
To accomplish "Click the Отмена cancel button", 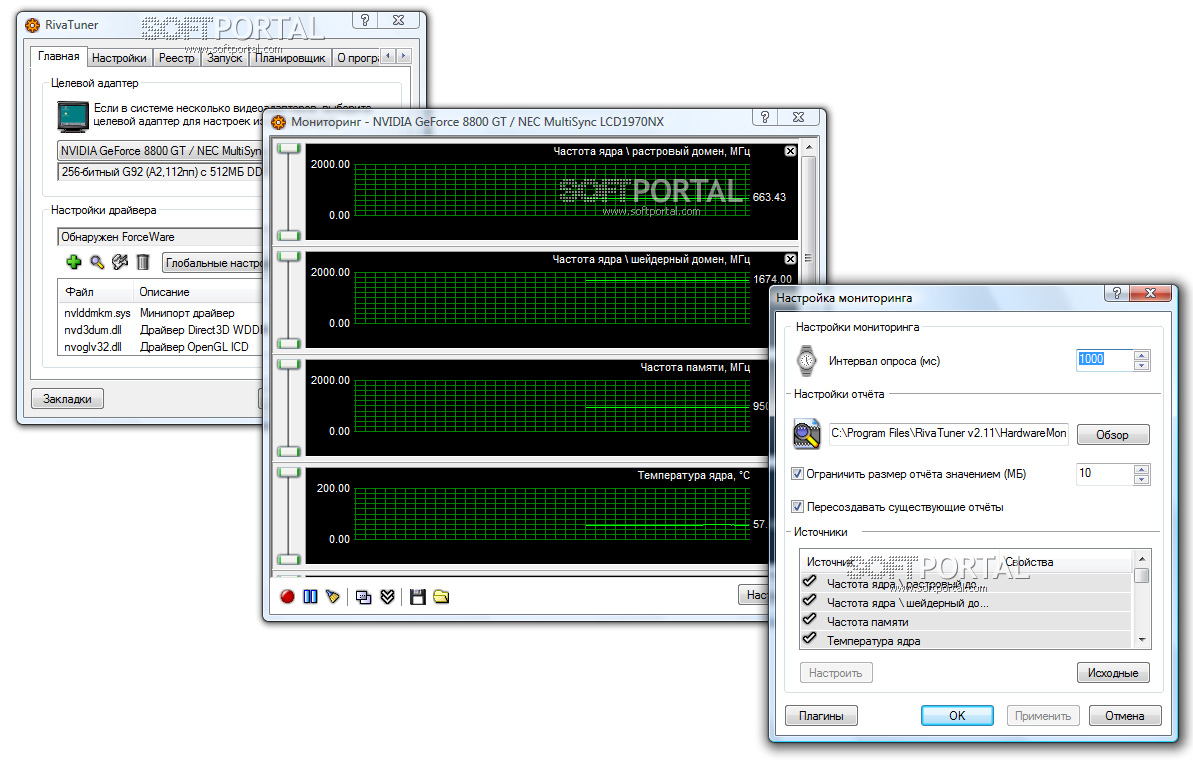I will pyautogui.click(x=1125, y=716).
